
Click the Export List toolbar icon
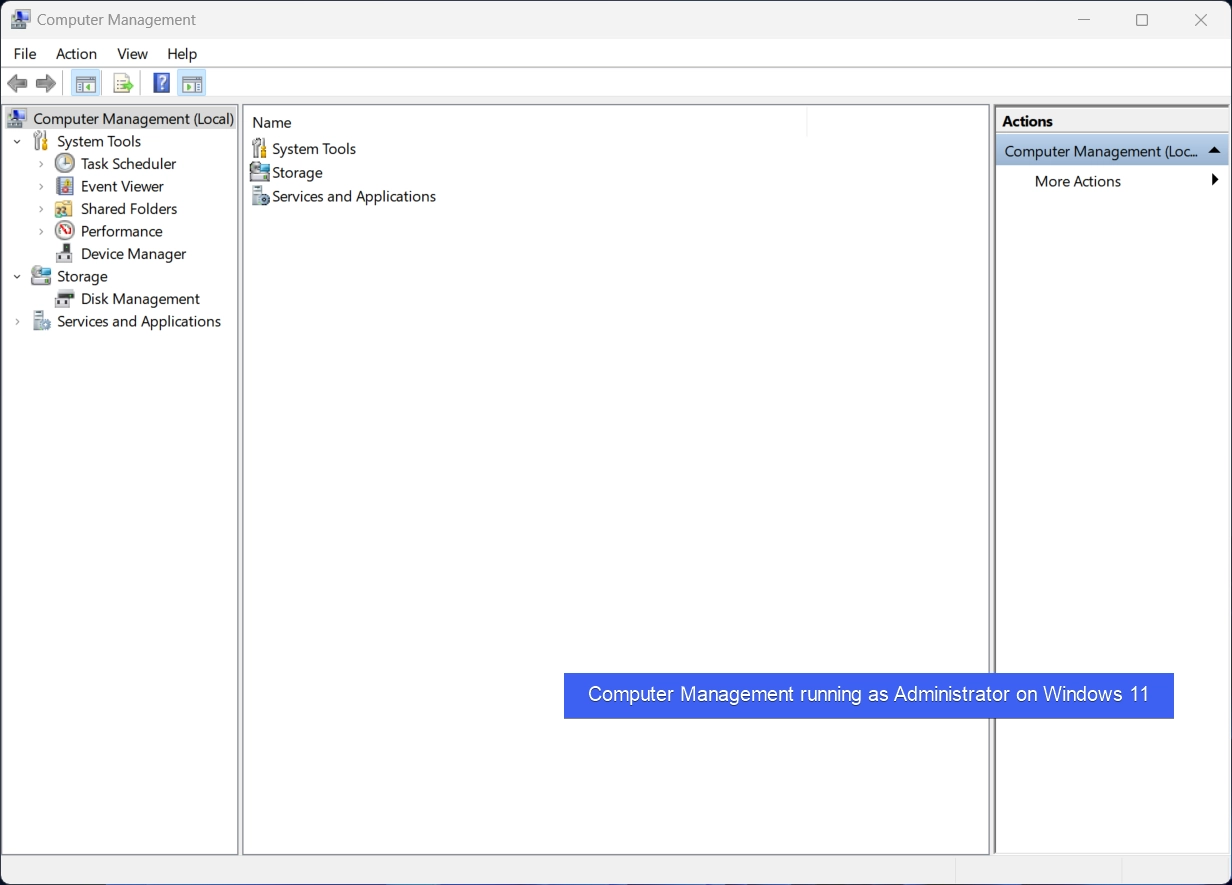pyautogui.click(x=123, y=84)
